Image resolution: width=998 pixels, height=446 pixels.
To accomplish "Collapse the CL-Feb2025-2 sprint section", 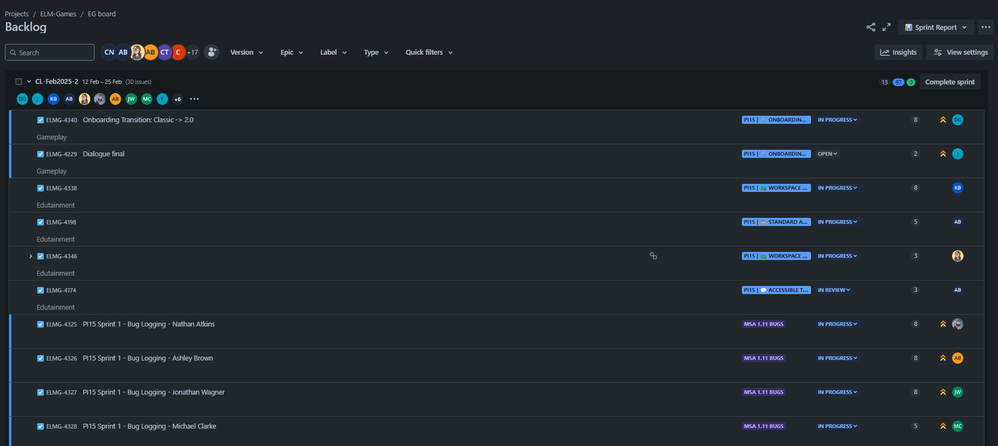I will [29, 81].
